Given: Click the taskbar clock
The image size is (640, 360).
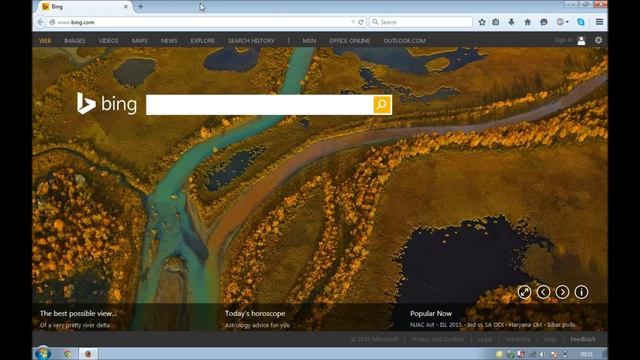Looking at the screenshot, I should pos(587,354).
